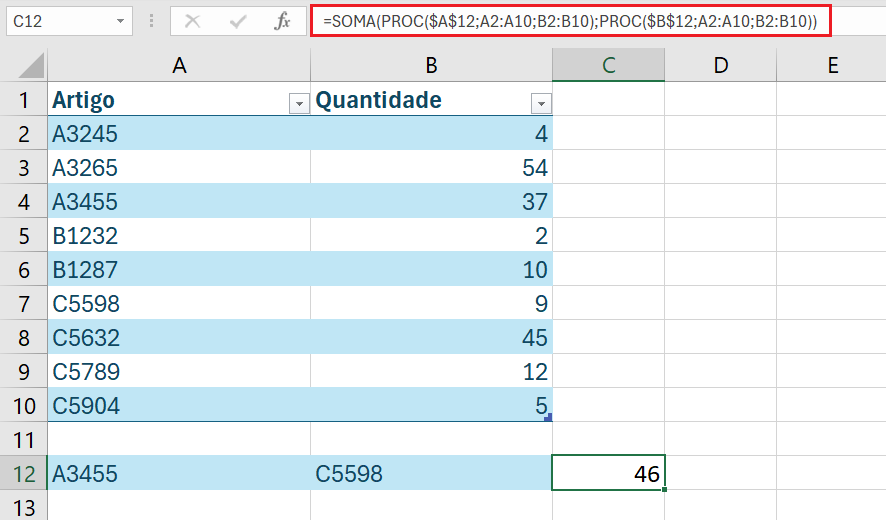This screenshot has height=520, width=886.
Task: Select cell containing A3265
Action: pos(179,167)
